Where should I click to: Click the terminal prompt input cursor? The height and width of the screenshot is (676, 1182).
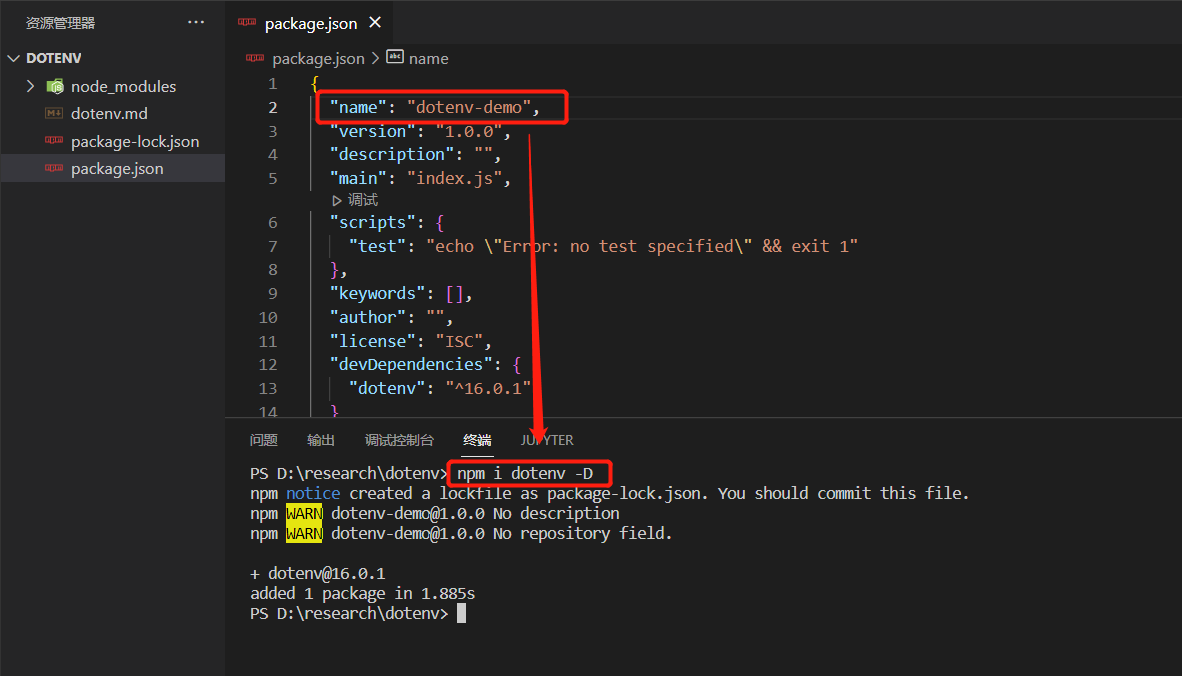(461, 613)
